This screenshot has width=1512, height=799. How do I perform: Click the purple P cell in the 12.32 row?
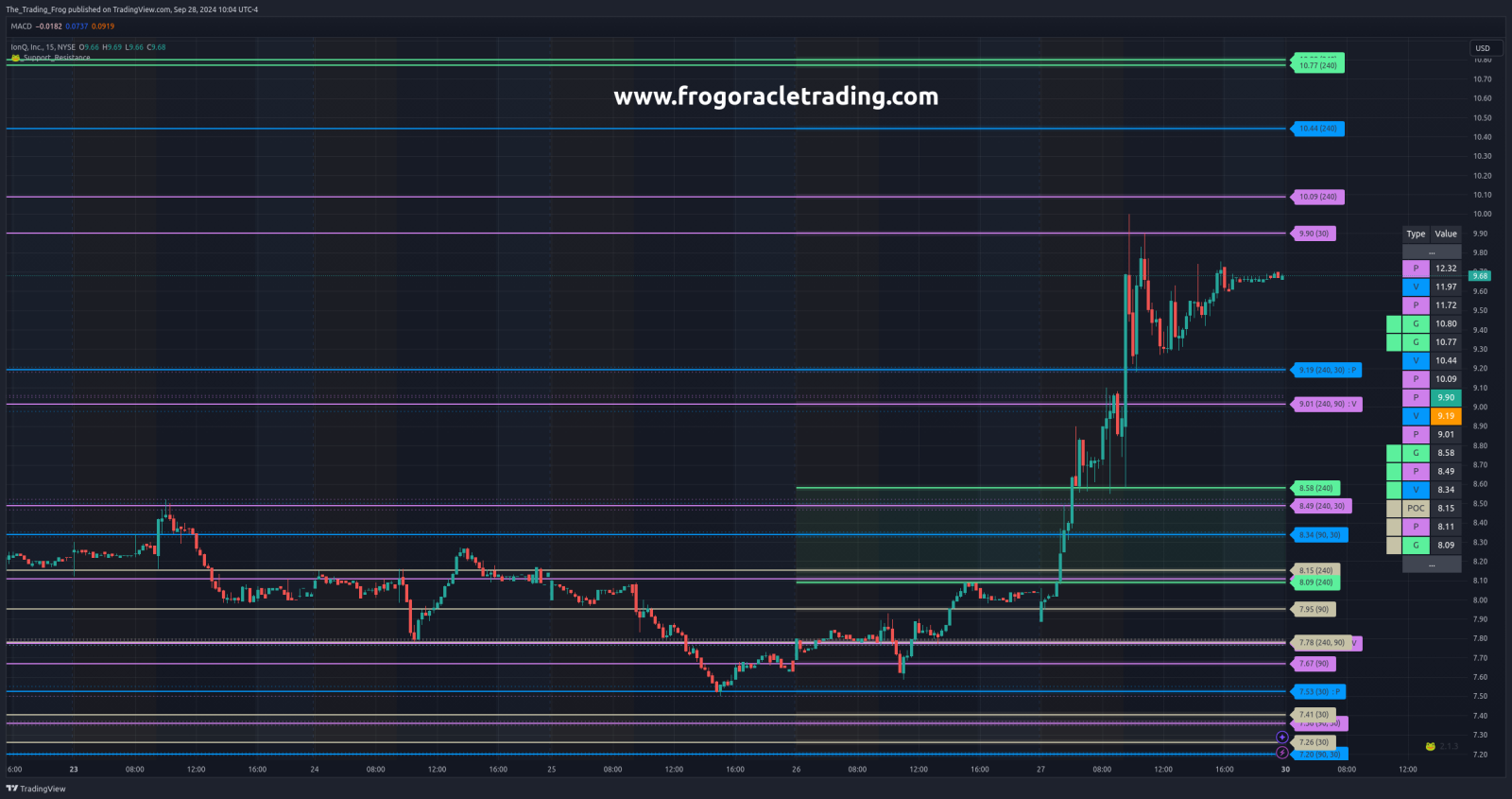pyautogui.click(x=1416, y=269)
